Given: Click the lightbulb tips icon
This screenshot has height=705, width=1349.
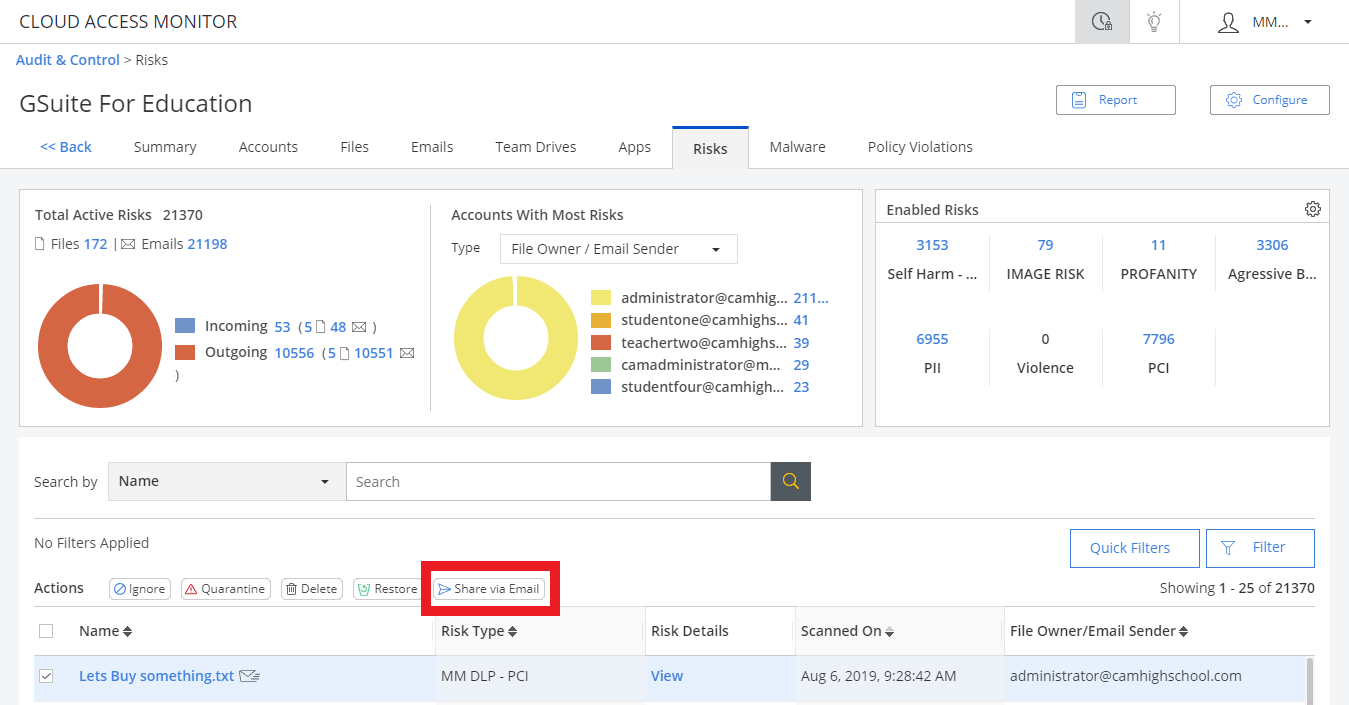Looking at the screenshot, I should [1154, 22].
